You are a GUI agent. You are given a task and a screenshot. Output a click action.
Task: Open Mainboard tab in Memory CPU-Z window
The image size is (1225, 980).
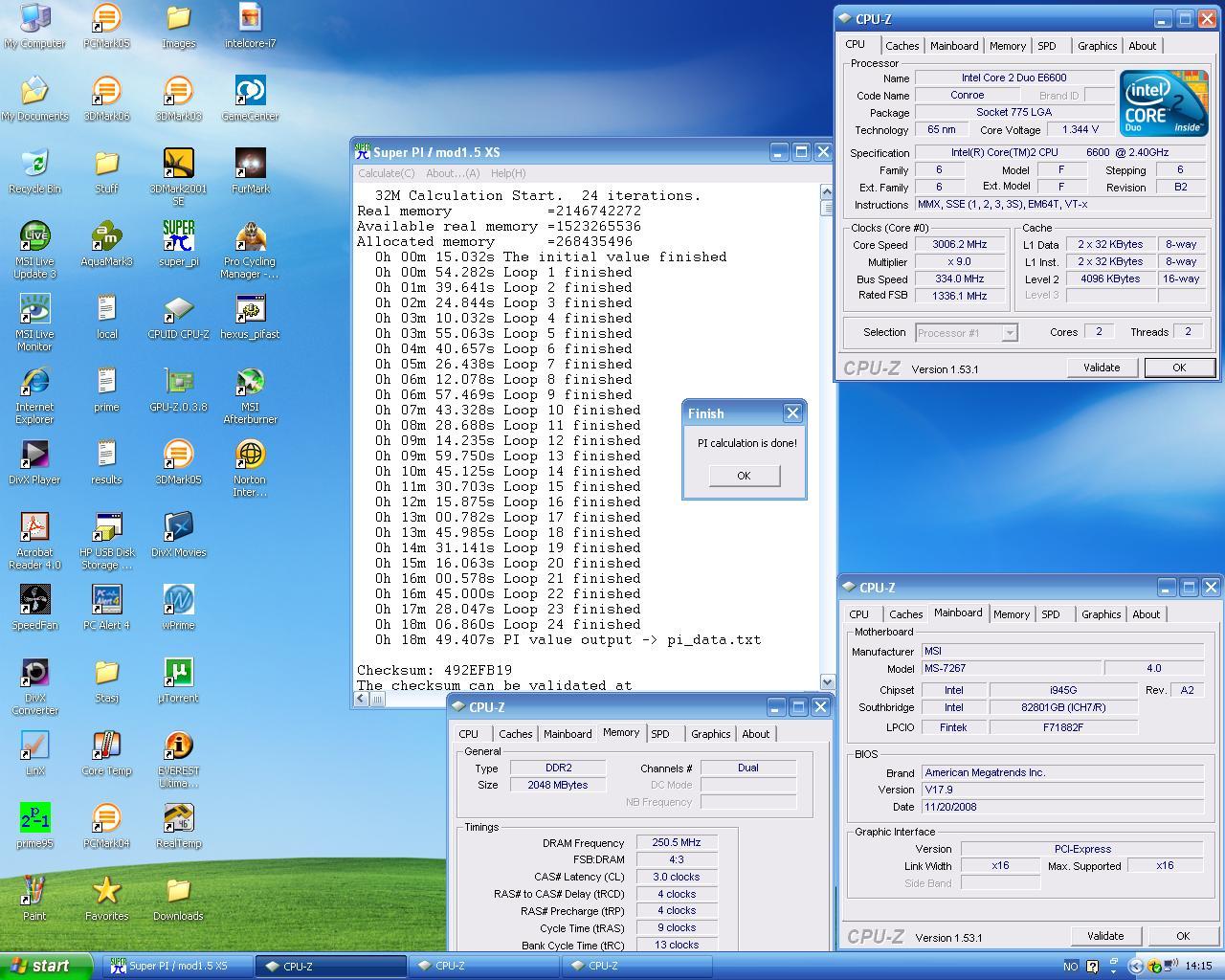568,734
